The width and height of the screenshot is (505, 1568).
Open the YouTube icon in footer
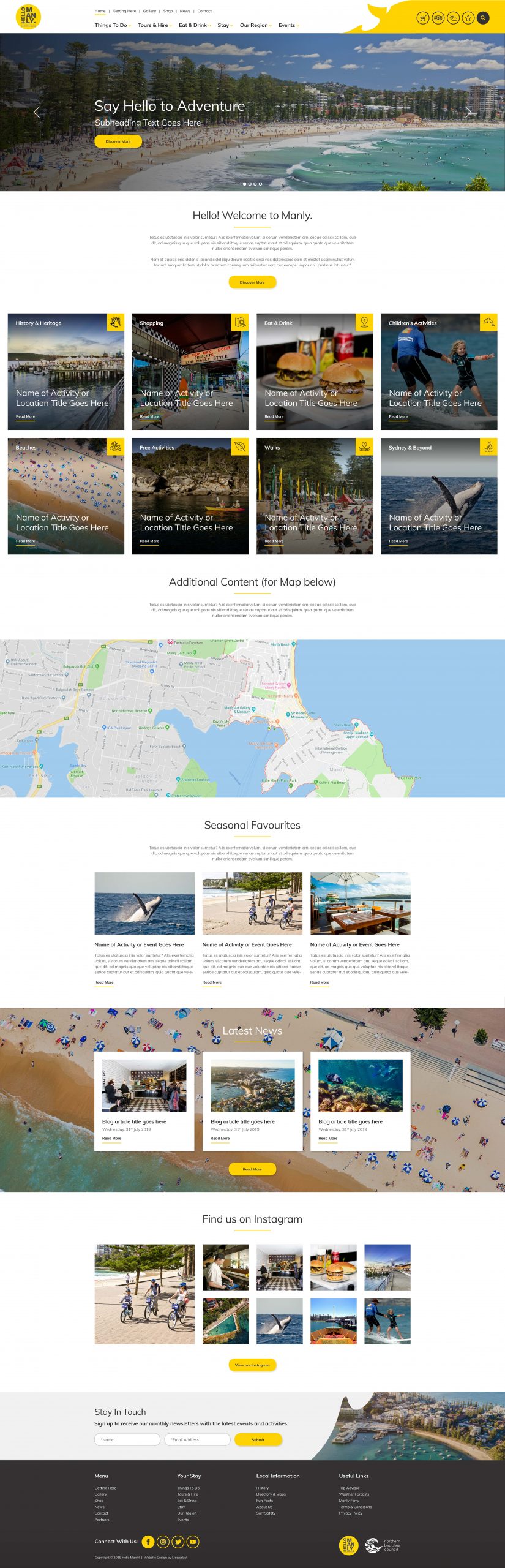(x=193, y=1542)
